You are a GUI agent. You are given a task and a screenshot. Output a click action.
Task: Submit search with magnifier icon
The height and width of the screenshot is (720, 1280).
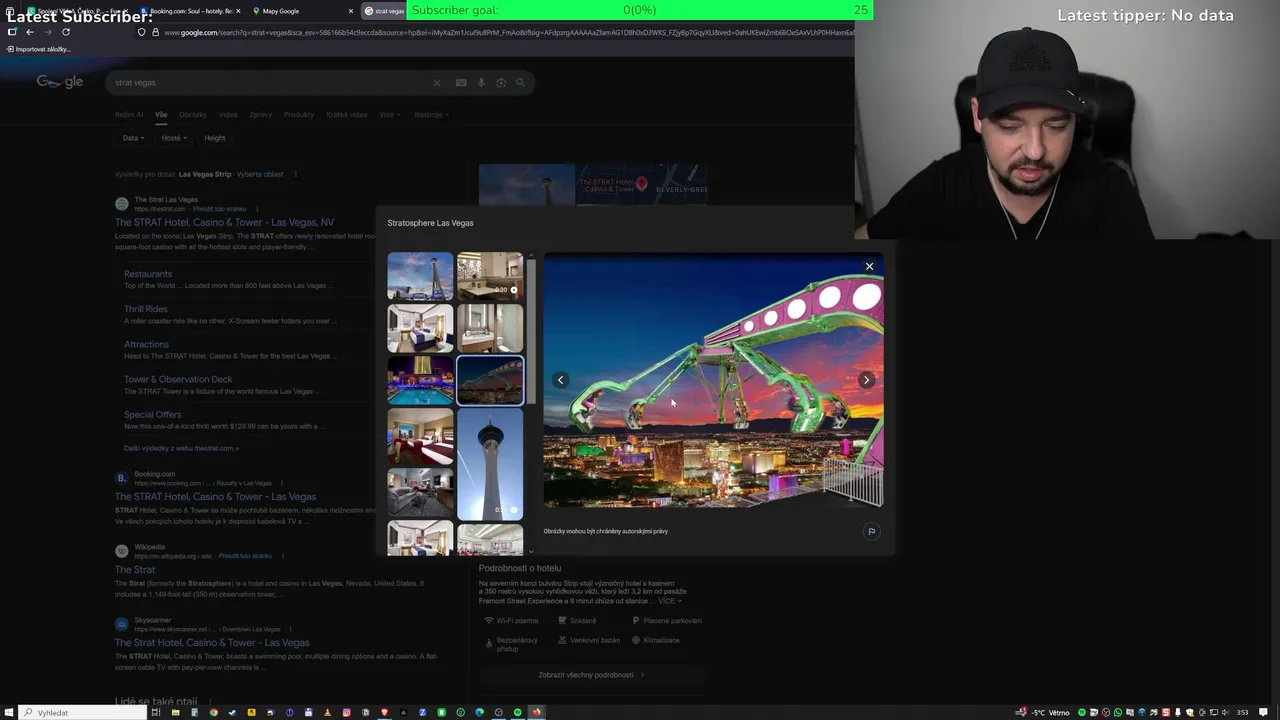[x=520, y=83]
